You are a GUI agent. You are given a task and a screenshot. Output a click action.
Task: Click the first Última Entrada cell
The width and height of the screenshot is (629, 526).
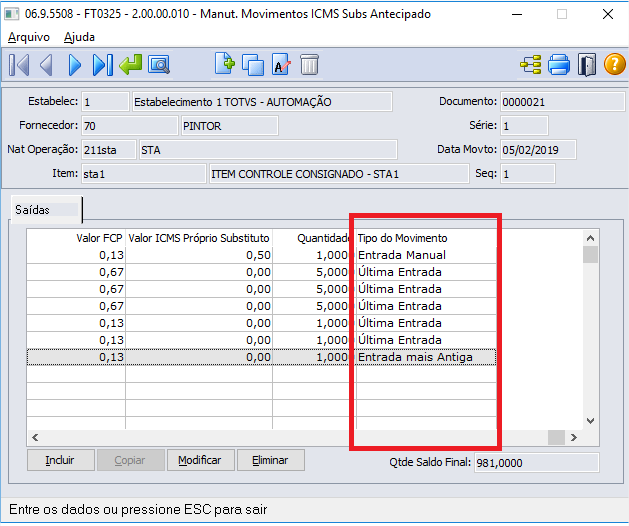pos(425,272)
